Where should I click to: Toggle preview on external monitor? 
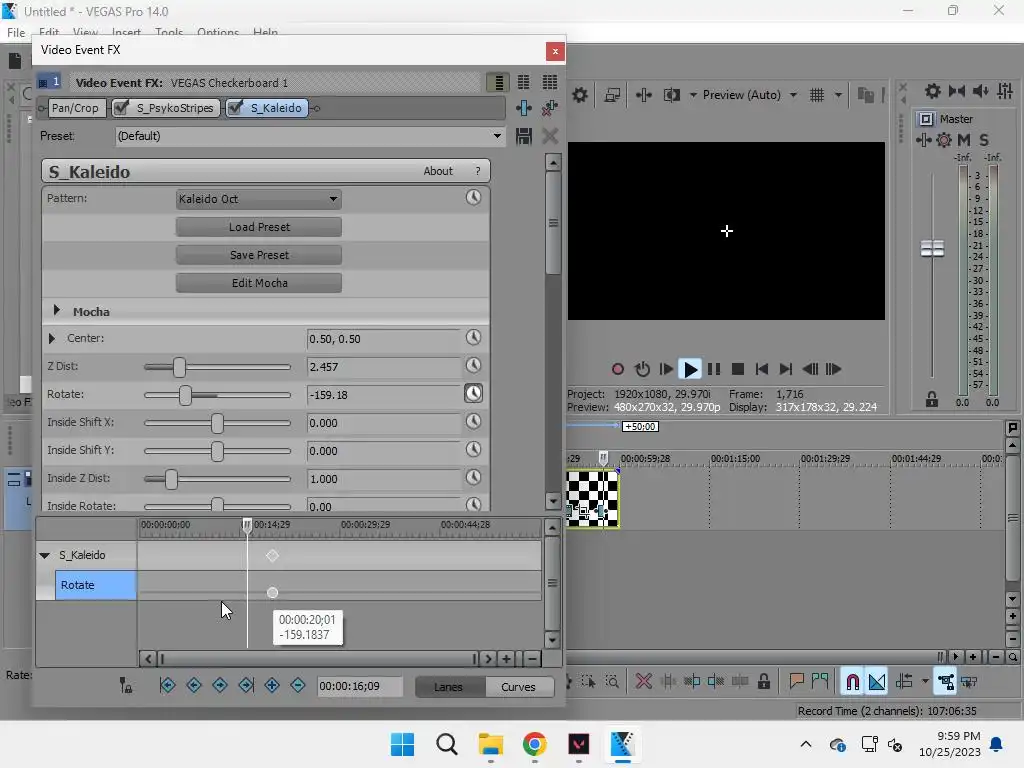tap(613, 95)
